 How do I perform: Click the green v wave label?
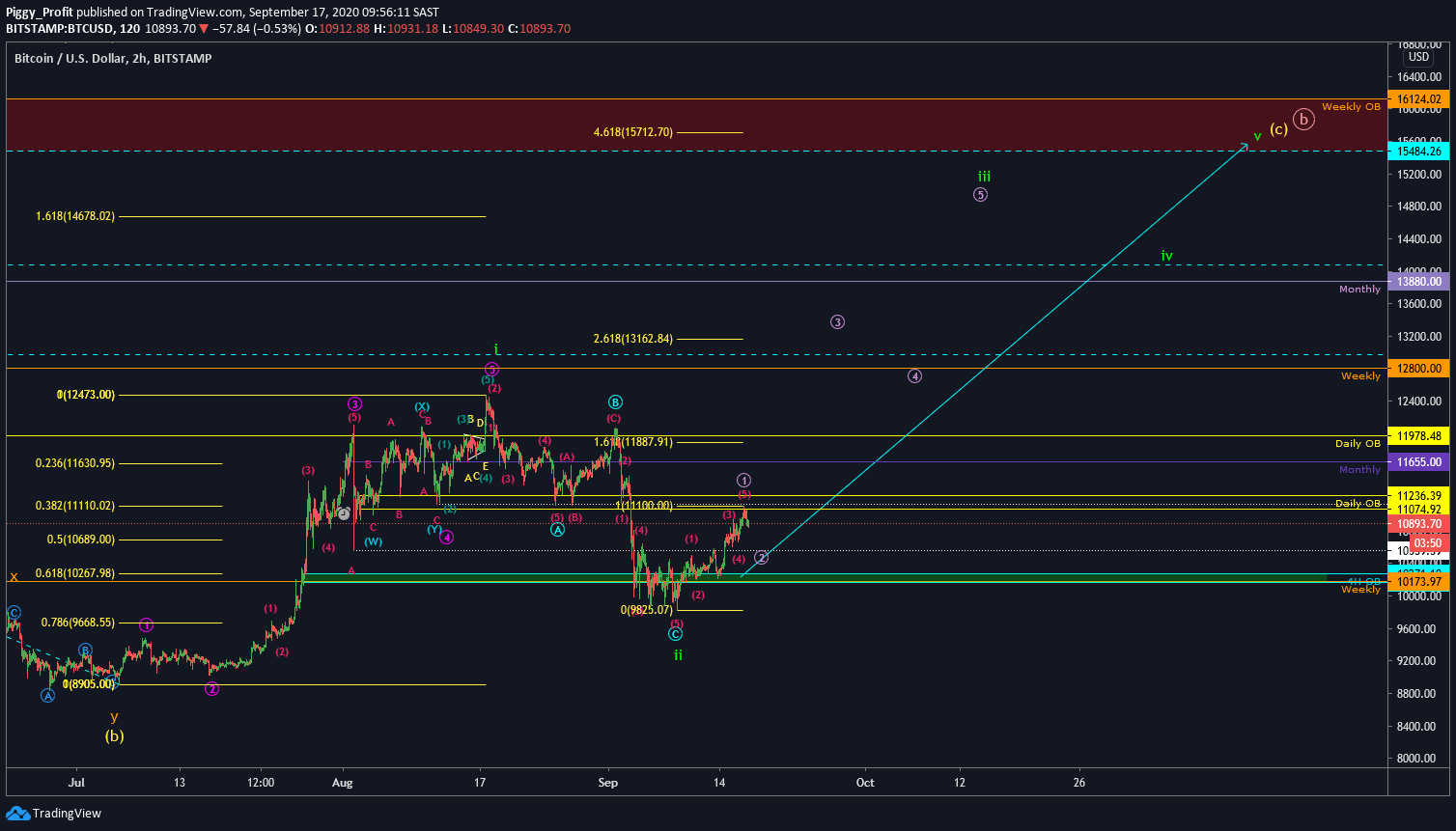pos(1257,136)
